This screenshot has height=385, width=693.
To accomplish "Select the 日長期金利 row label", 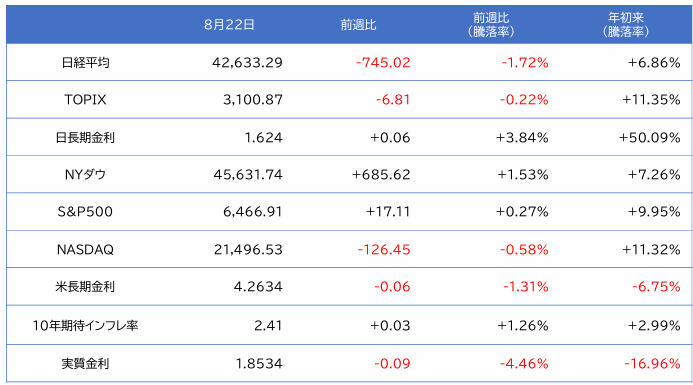I will pos(85,137).
